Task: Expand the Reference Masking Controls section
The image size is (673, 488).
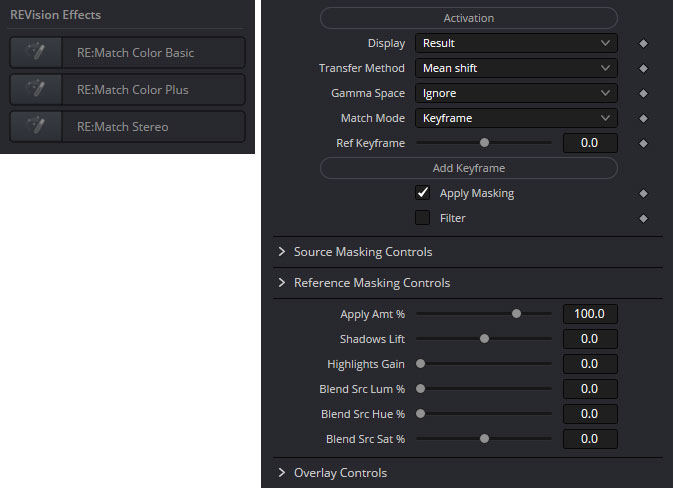Action: point(282,282)
